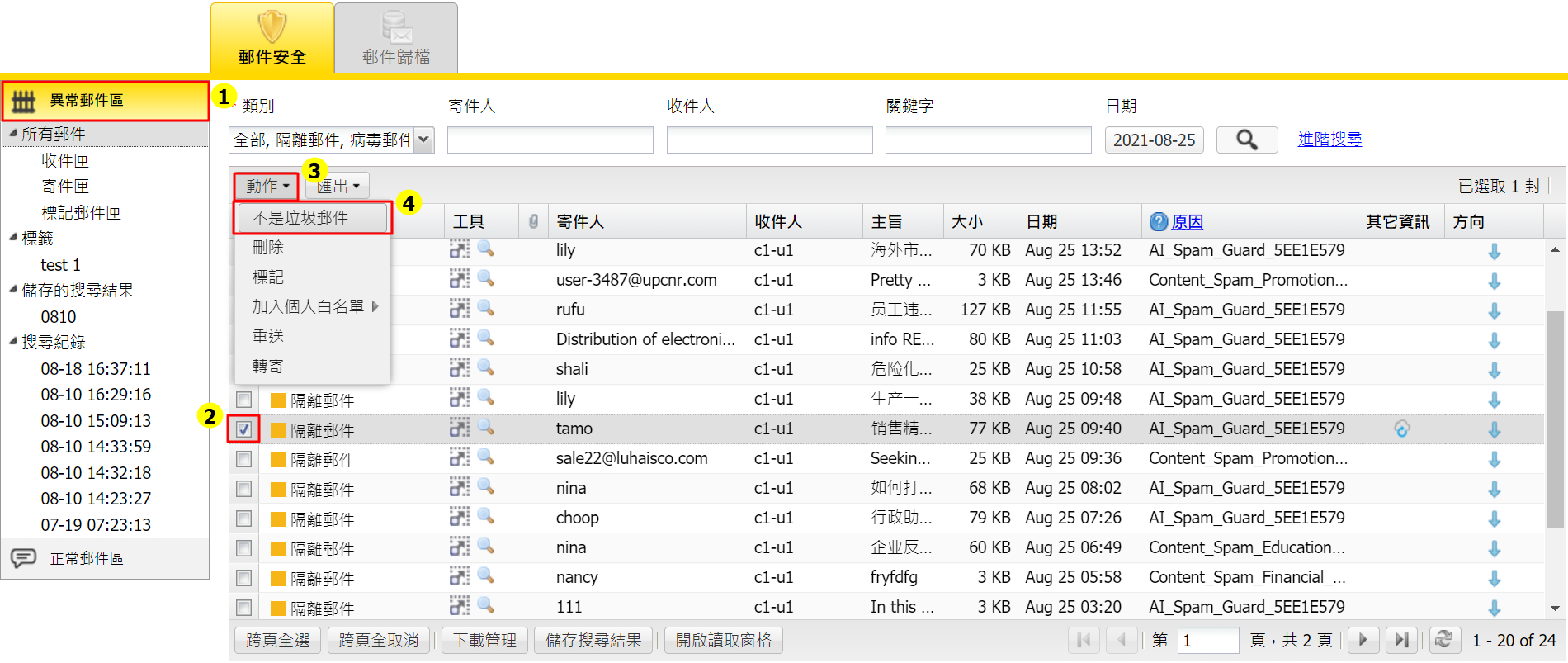Click the magnifier preview icon in lily's first row
Image resolution: width=1568 pixels, height=663 pixels.
pyautogui.click(x=485, y=249)
